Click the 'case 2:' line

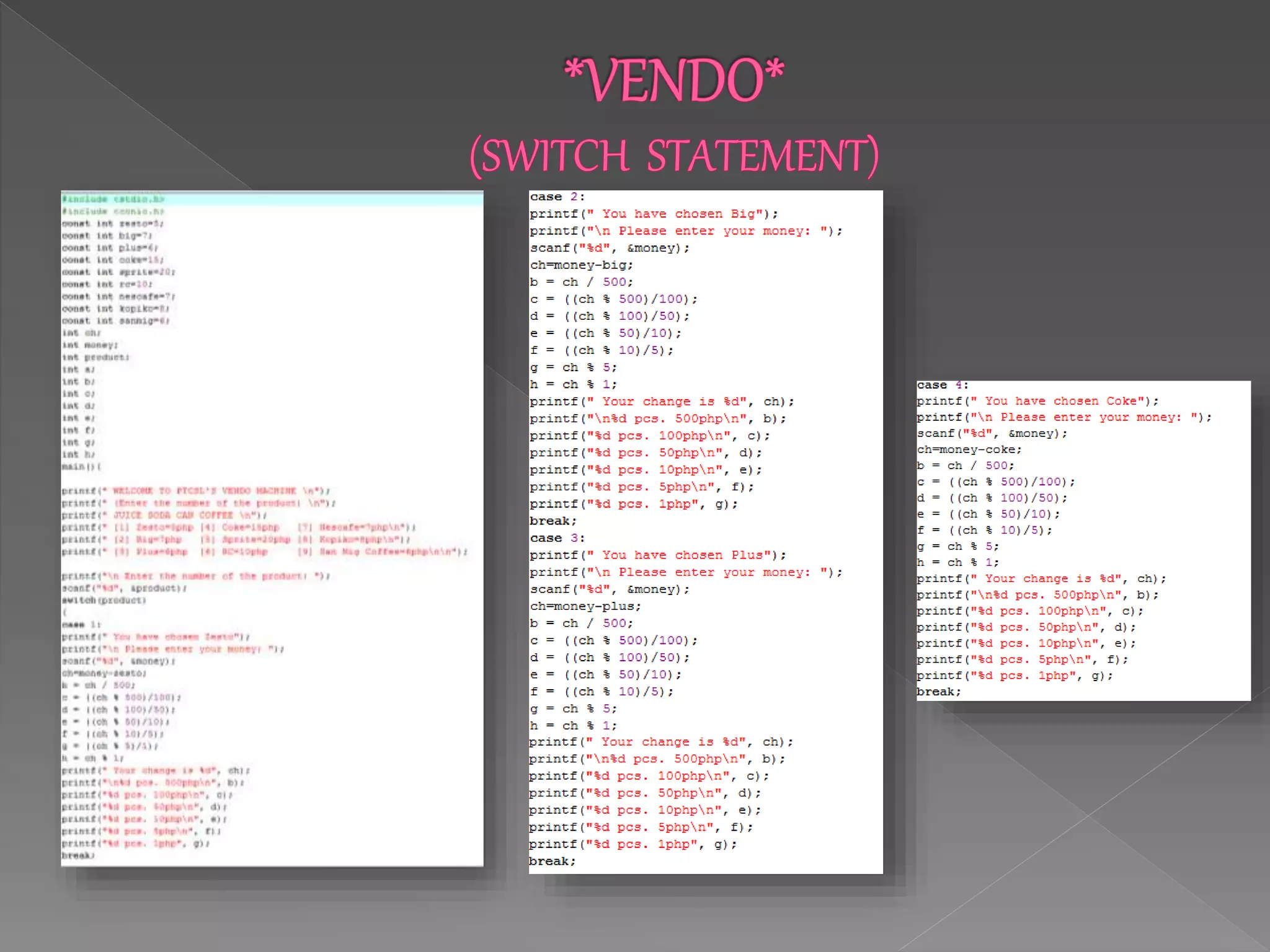pos(557,196)
